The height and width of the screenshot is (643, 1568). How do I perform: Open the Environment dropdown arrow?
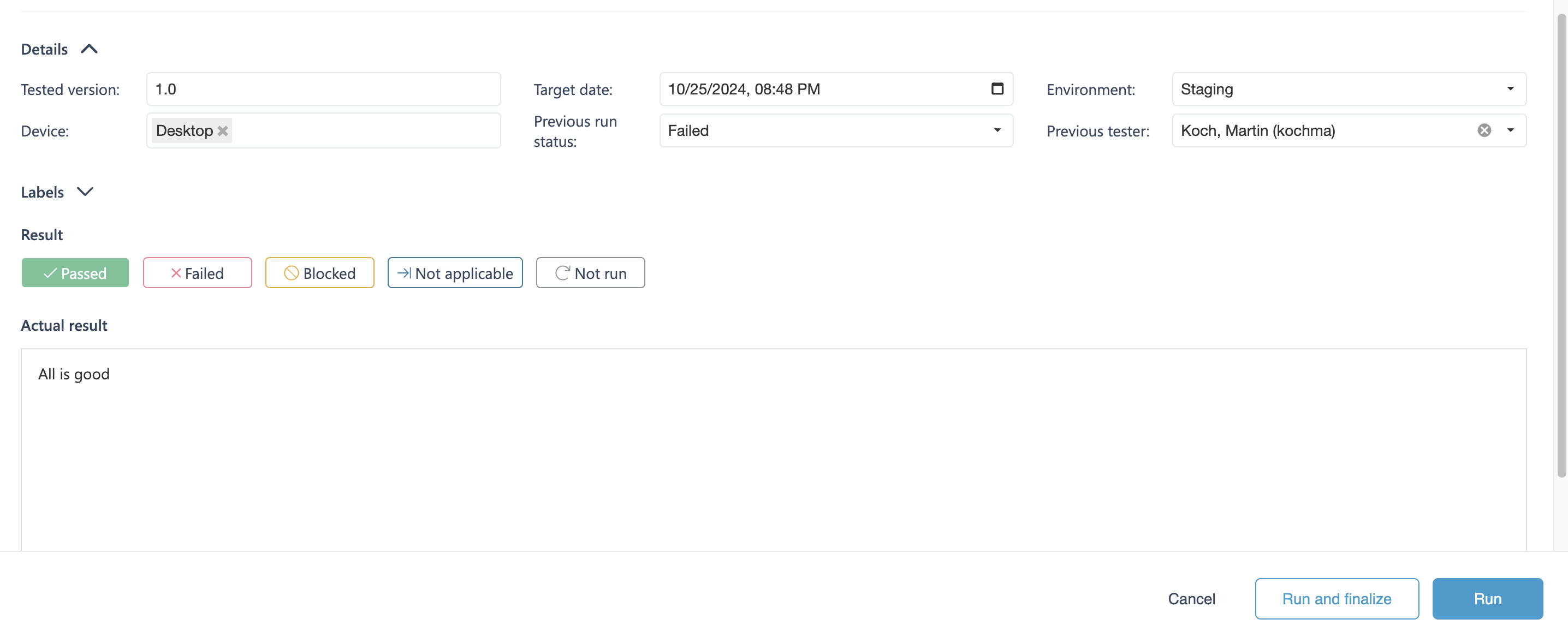tap(1510, 89)
